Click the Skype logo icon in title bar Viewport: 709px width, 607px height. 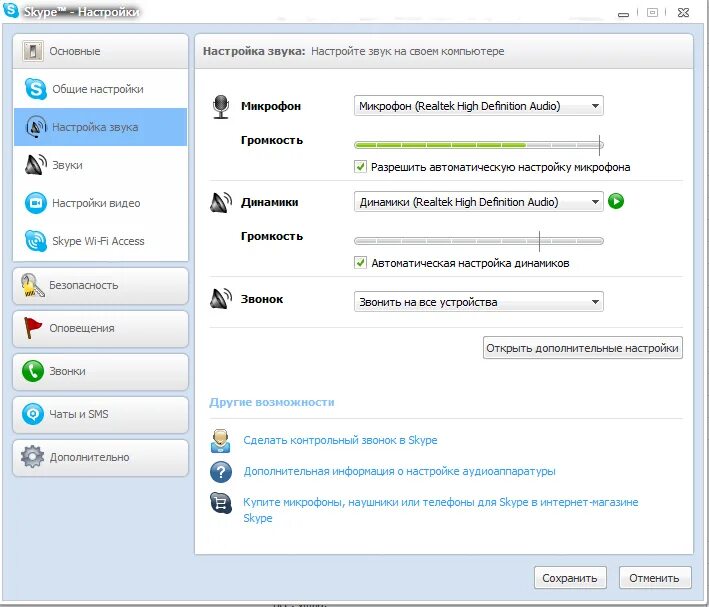click(x=10, y=10)
